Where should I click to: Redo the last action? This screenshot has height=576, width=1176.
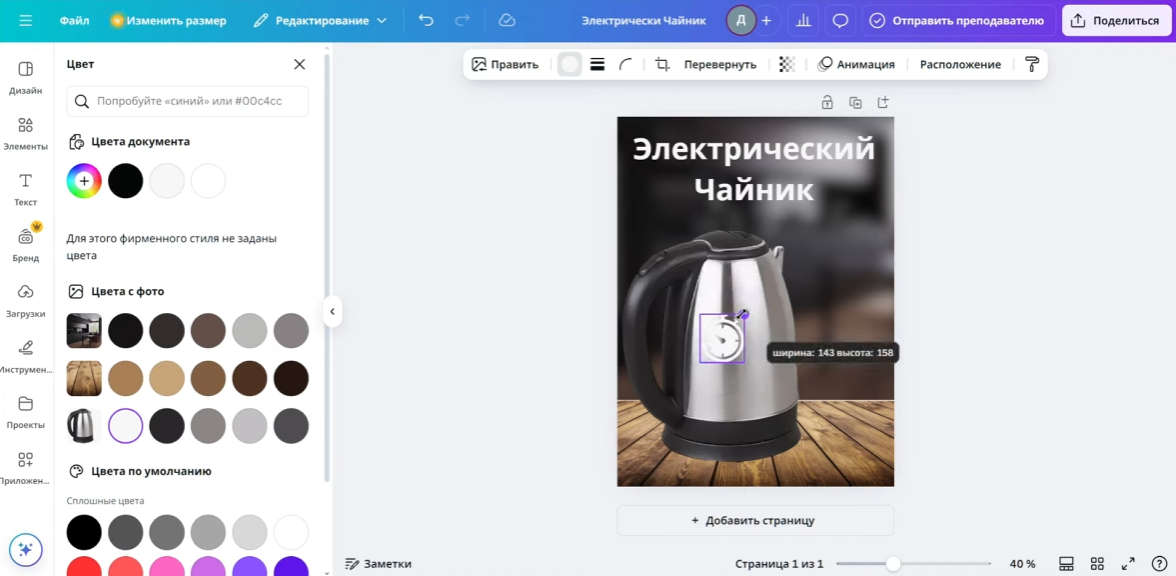pyautogui.click(x=463, y=21)
